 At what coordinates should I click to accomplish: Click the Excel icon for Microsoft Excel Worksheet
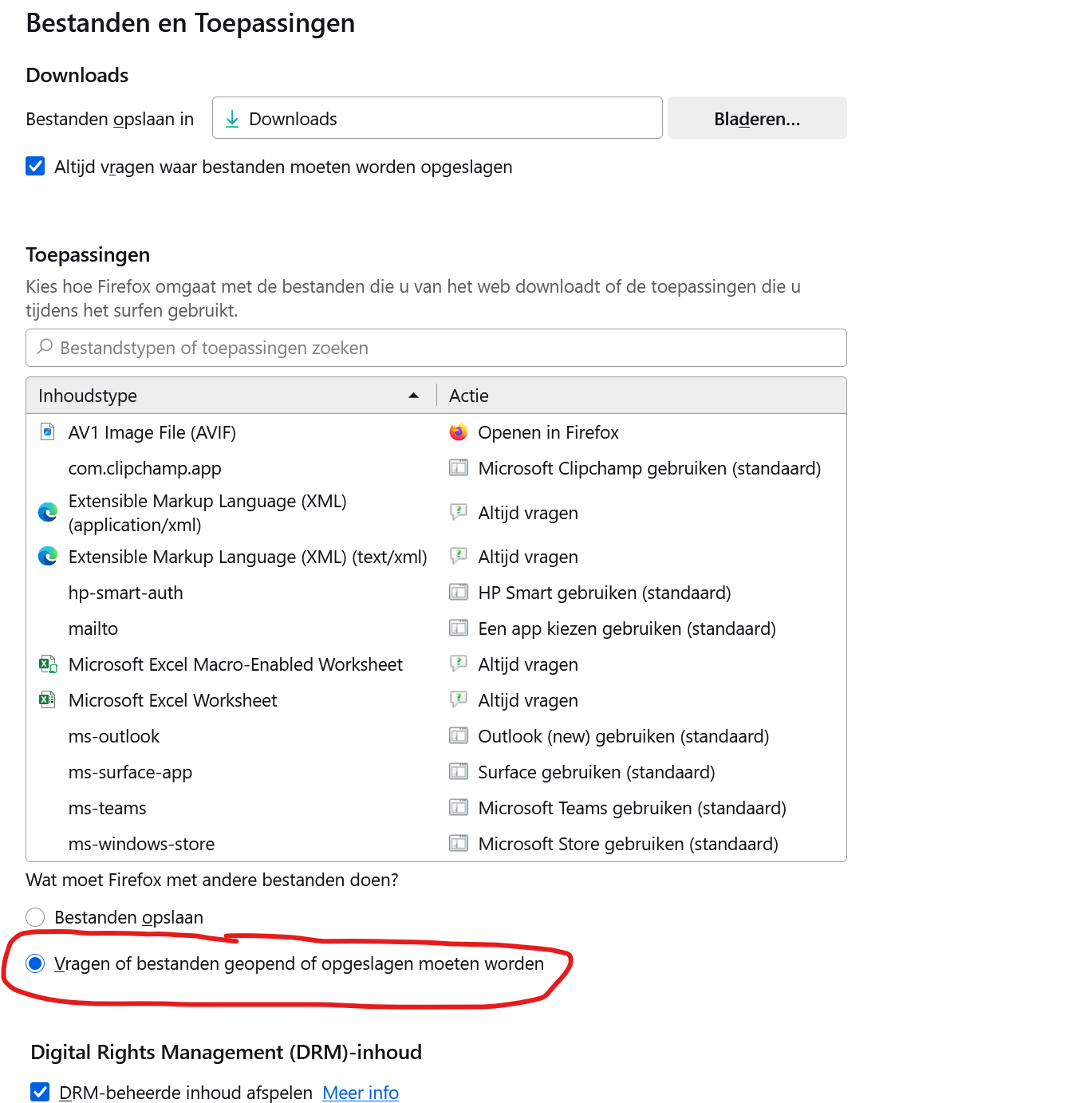coord(47,699)
